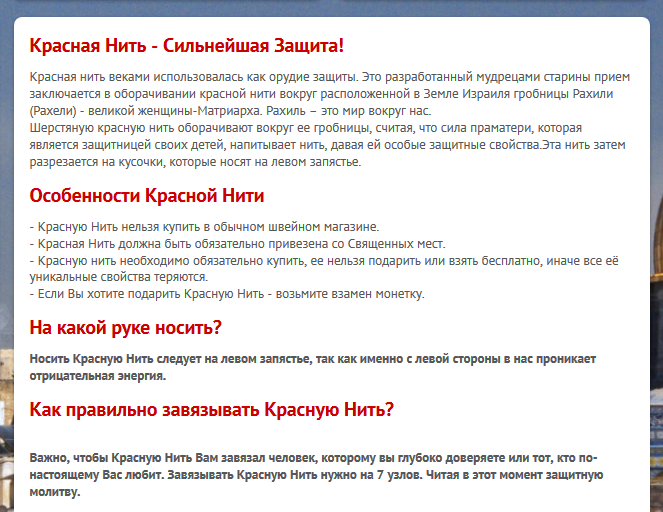Image resolution: width=663 pixels, height=512 pixels.
Task: Click line starting 'Шерстяную красную нить оборачивают'
Action: [306, 128]
